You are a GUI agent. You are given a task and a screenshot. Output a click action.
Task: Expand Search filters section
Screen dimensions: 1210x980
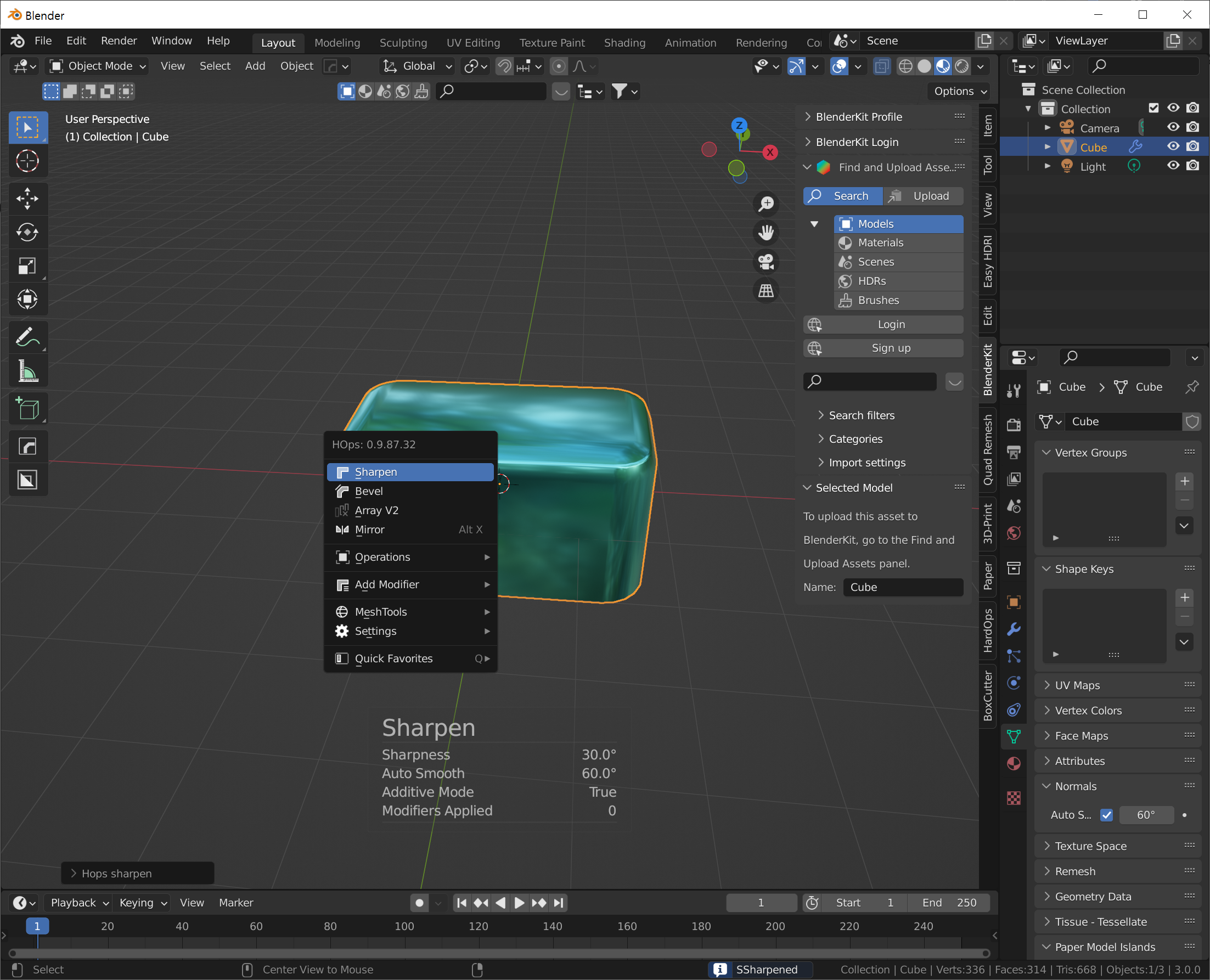coord(861,415)
